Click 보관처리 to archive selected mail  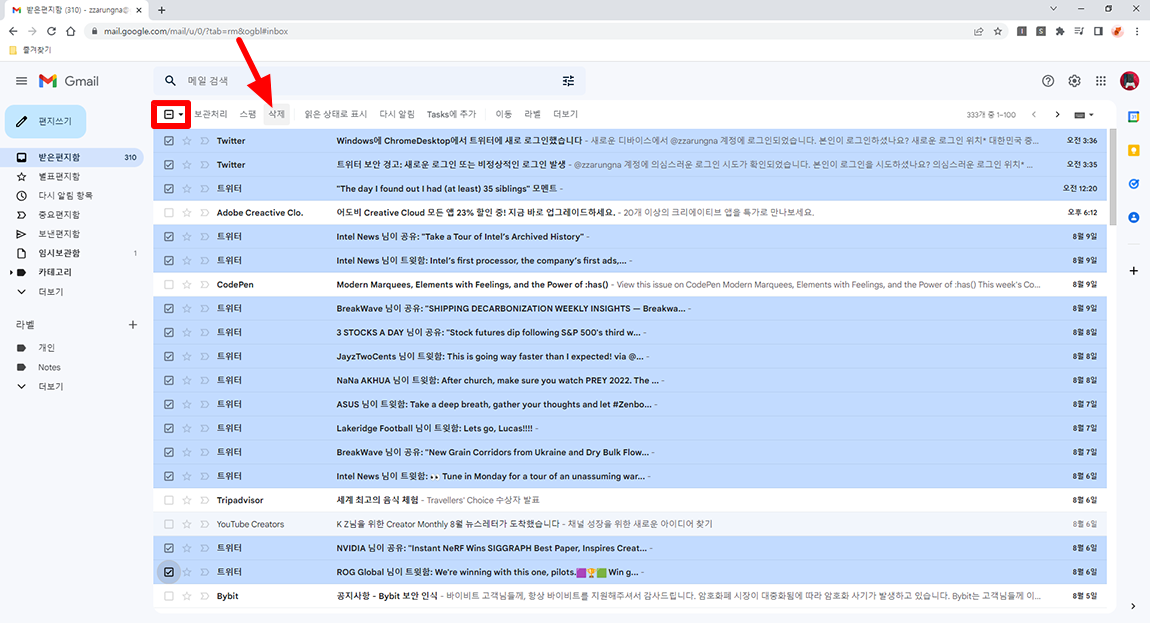coord(210,114)
